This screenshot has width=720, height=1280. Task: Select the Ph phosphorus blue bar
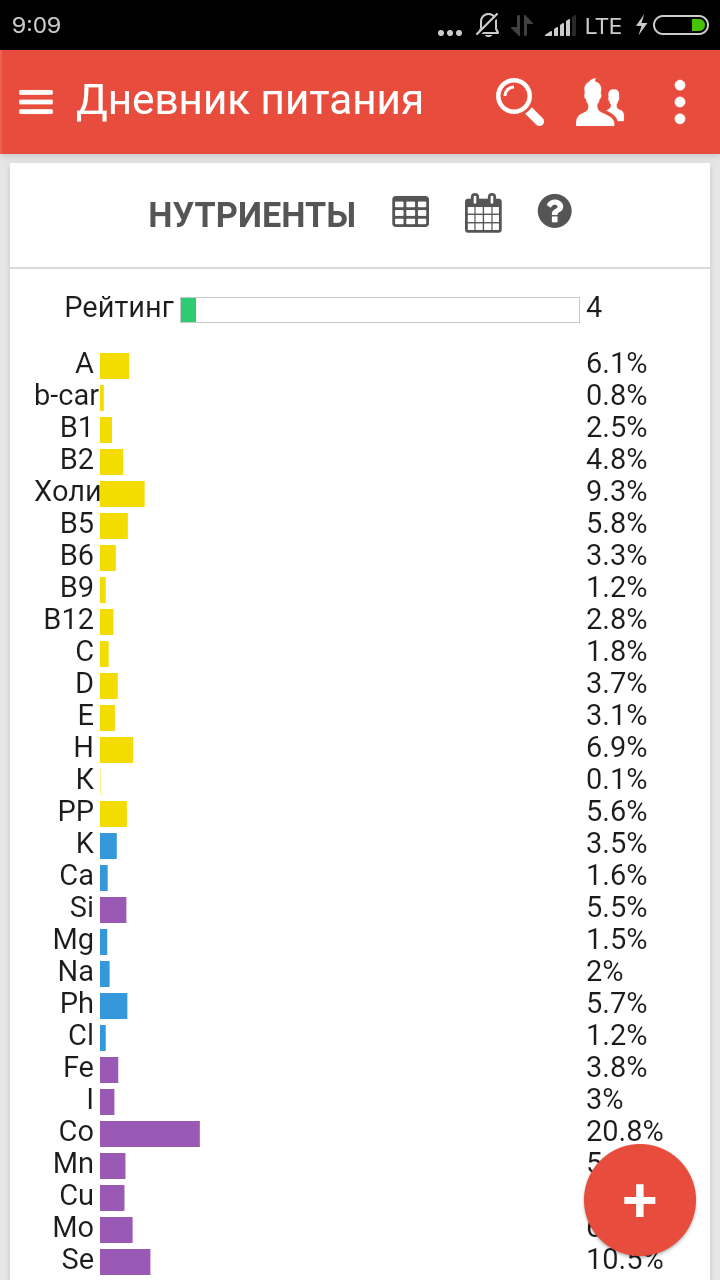[114, 1005]
